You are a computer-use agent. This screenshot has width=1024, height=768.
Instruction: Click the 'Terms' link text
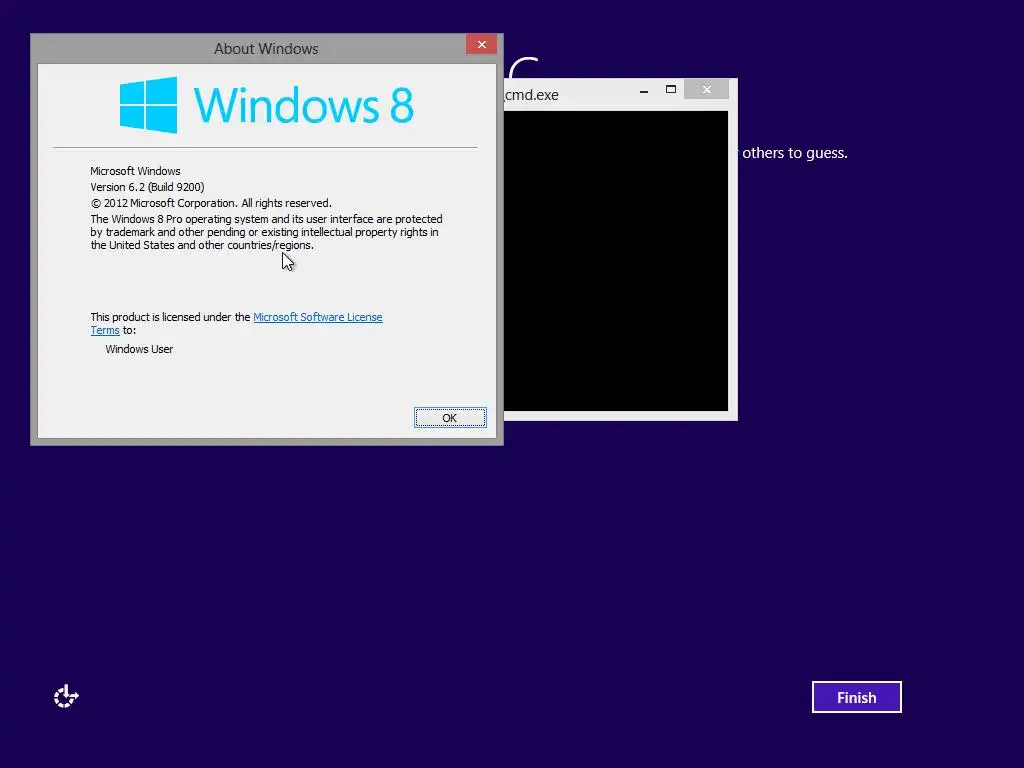point(104,330)
